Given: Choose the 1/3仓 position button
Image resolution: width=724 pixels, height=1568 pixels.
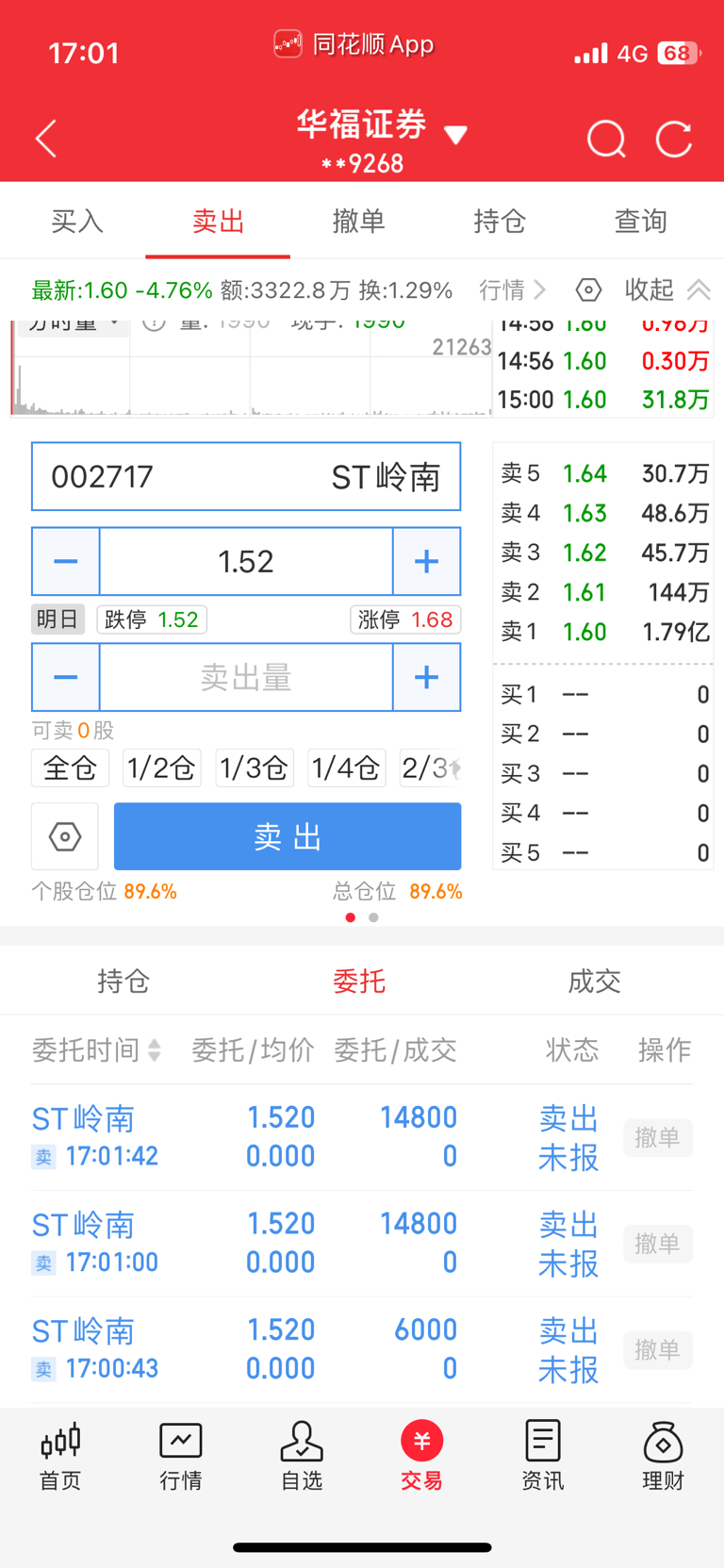Looking at the screenshot, I should pos(255,768).
